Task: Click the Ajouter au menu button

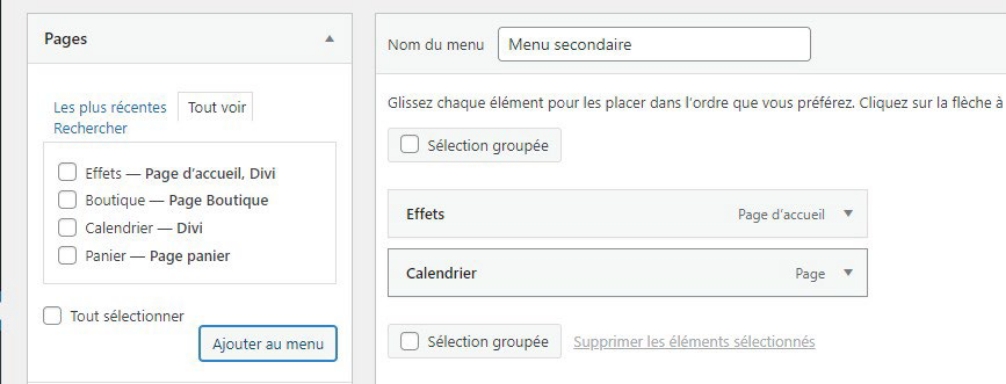Action: (x=268, y=344)
